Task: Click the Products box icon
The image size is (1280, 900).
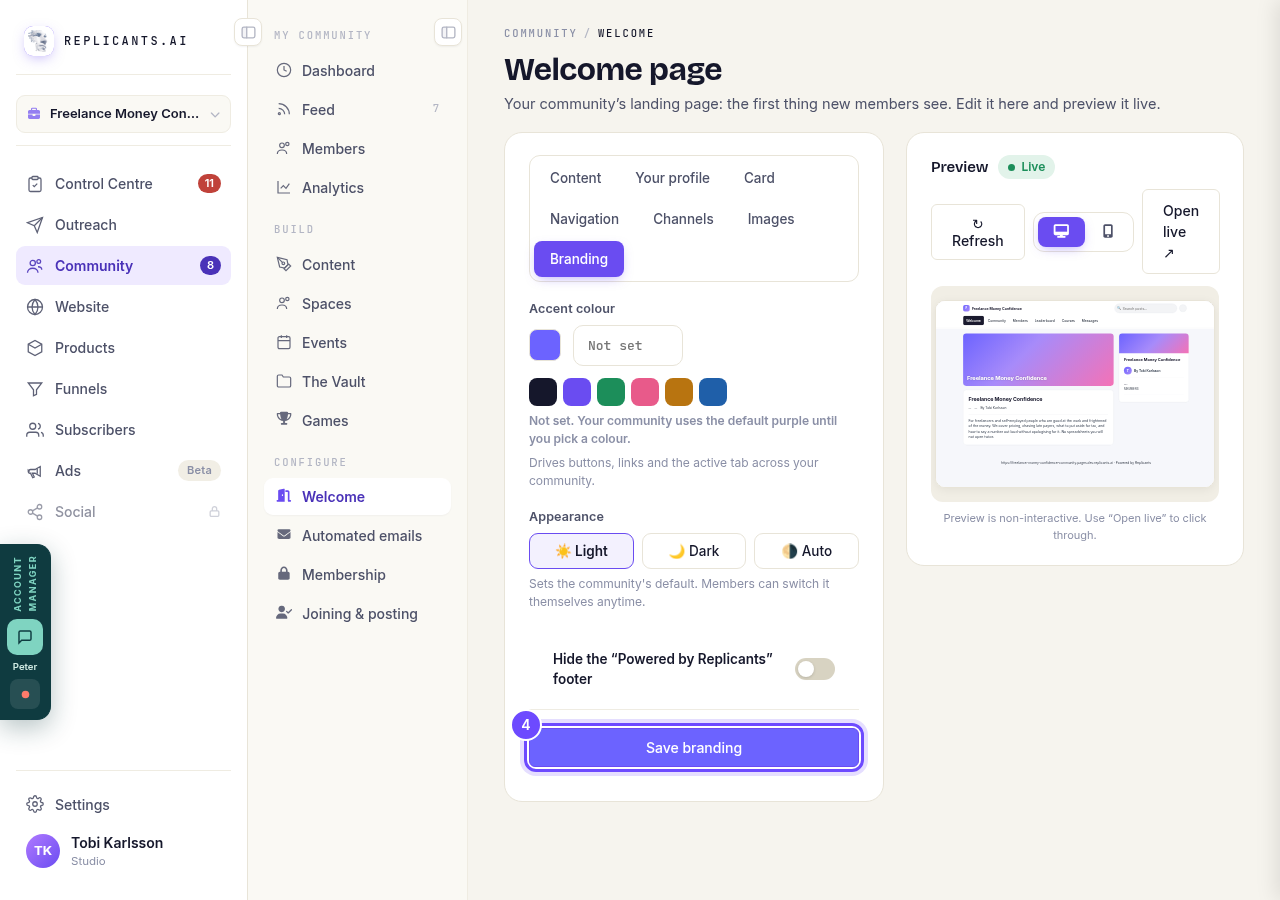Action: pos(35,348)
